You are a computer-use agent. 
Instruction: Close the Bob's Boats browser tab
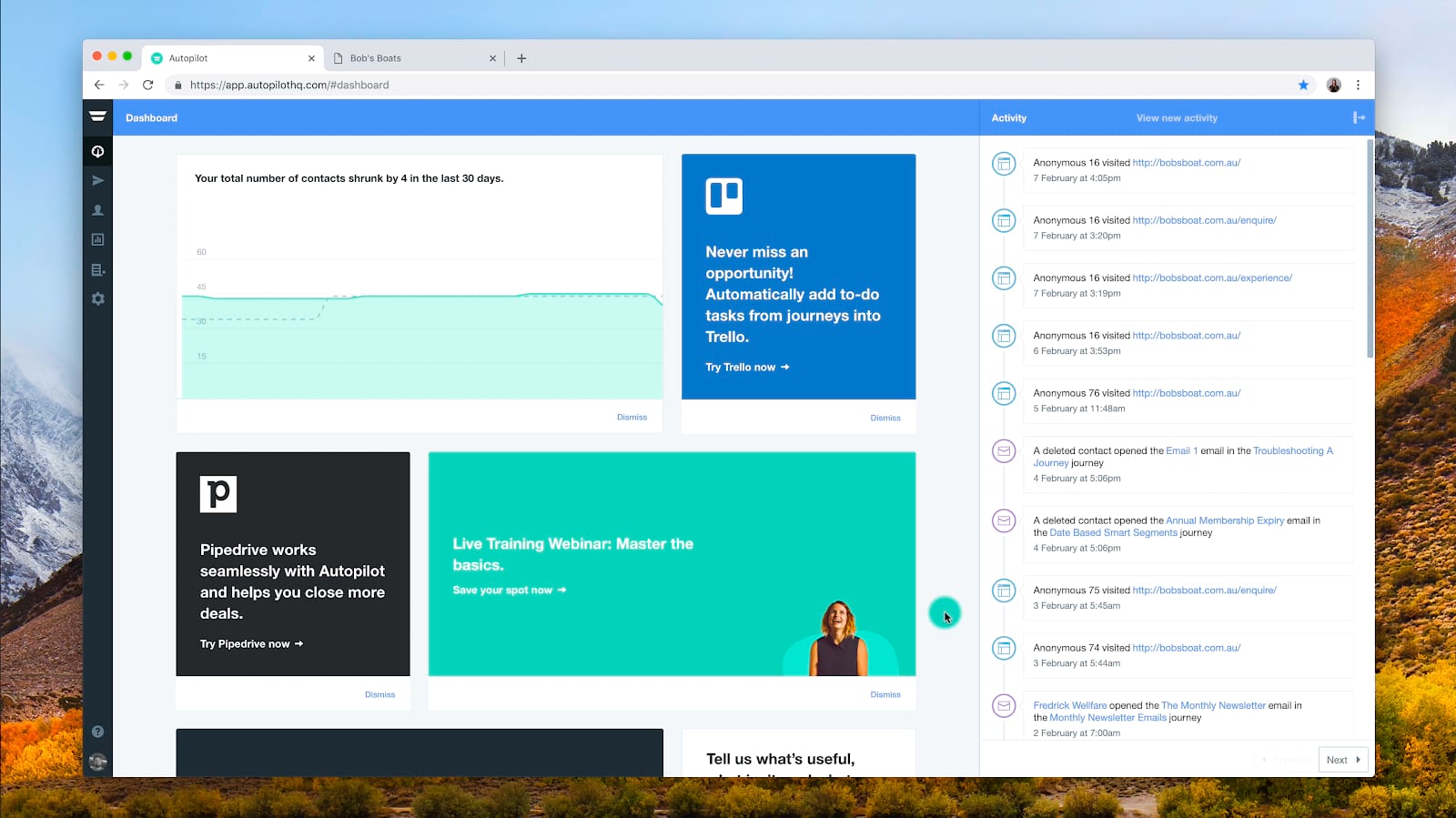[x=492, y=58]
